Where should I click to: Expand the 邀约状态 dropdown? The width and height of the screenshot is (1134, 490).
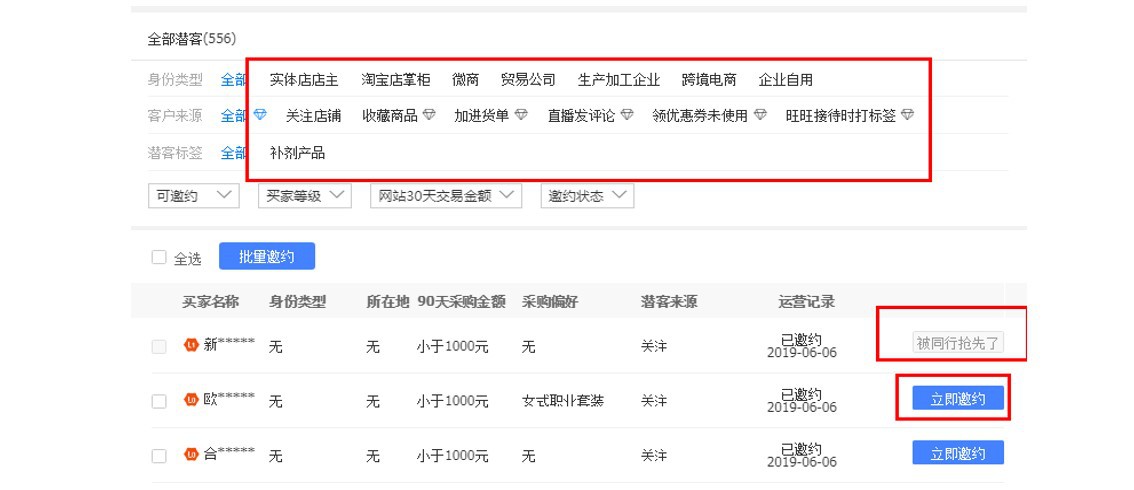[587, 196]
